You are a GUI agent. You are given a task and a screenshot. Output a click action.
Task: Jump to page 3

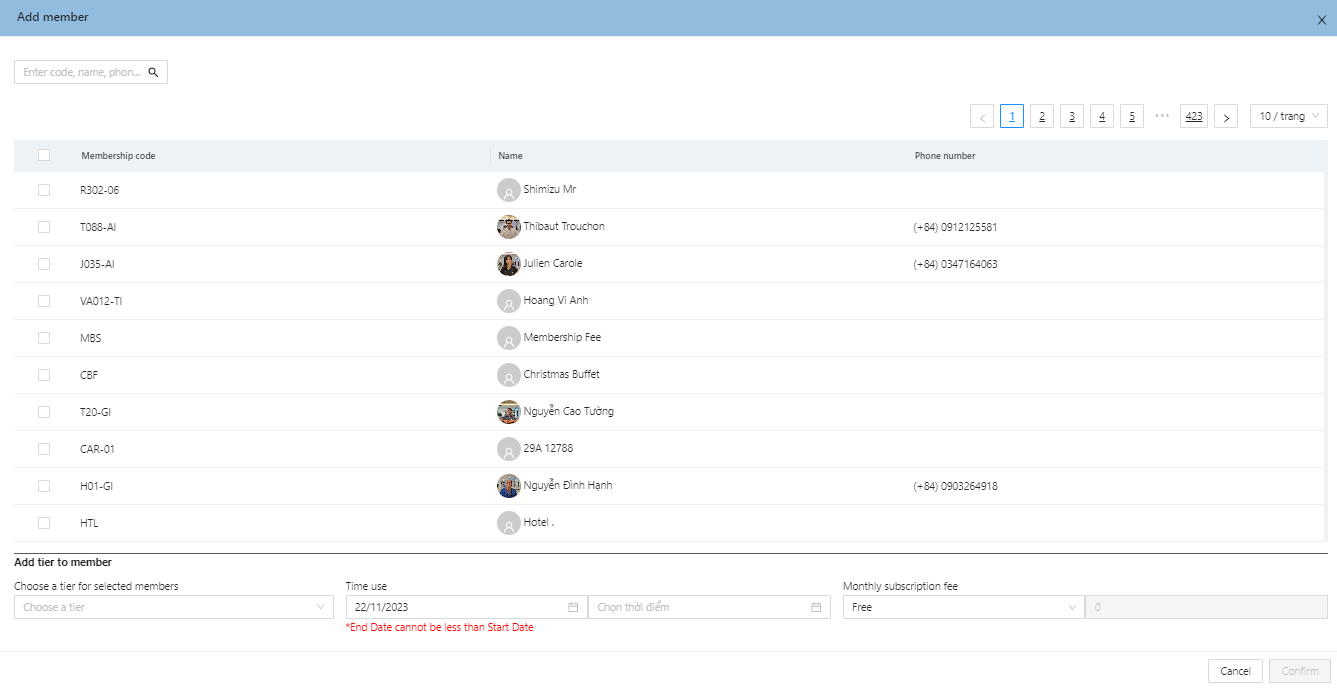coord(1071,117)
